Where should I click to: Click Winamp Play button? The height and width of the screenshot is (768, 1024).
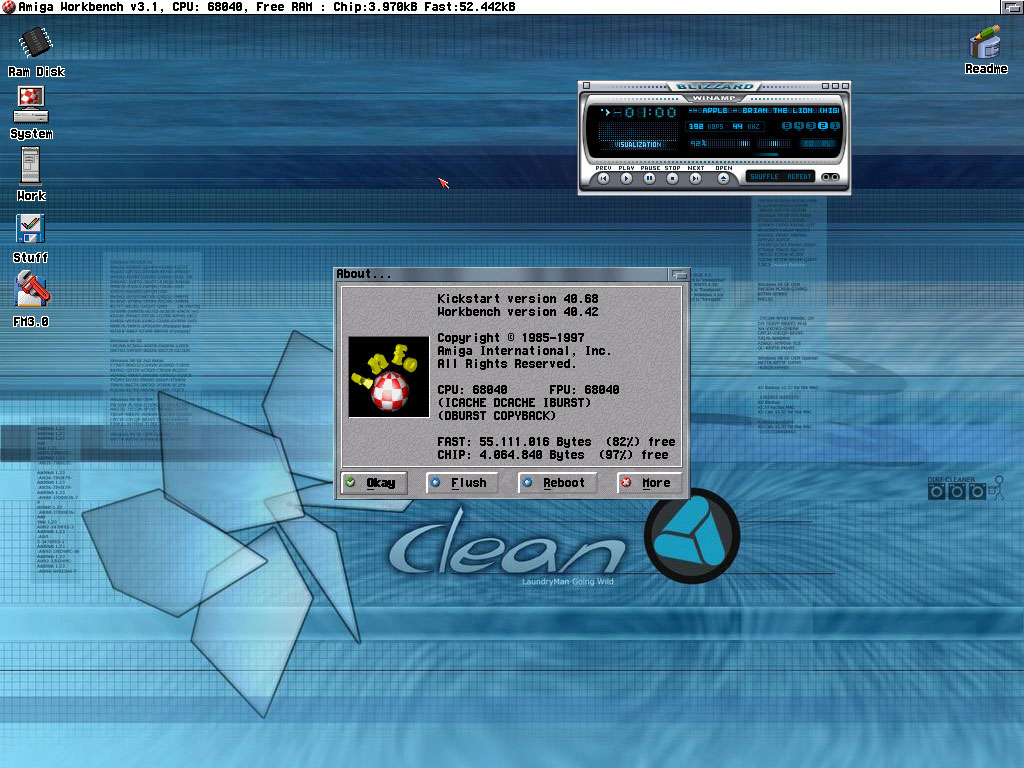(626, 178)
